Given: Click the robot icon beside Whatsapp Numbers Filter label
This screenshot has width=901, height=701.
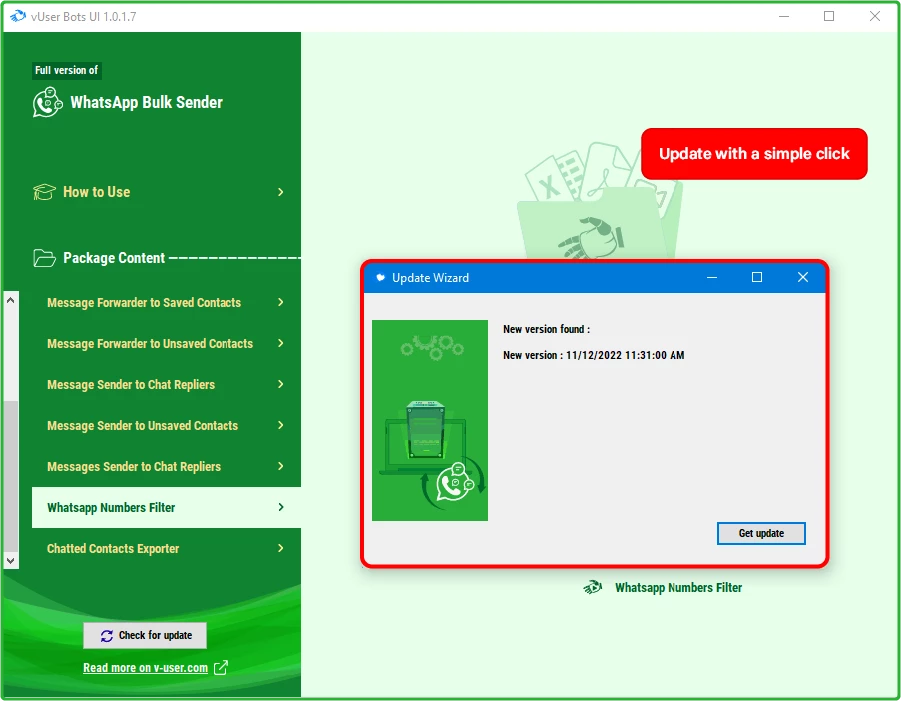Looking at the screenshot, I should pyautogui.click(x=593, y=587).
